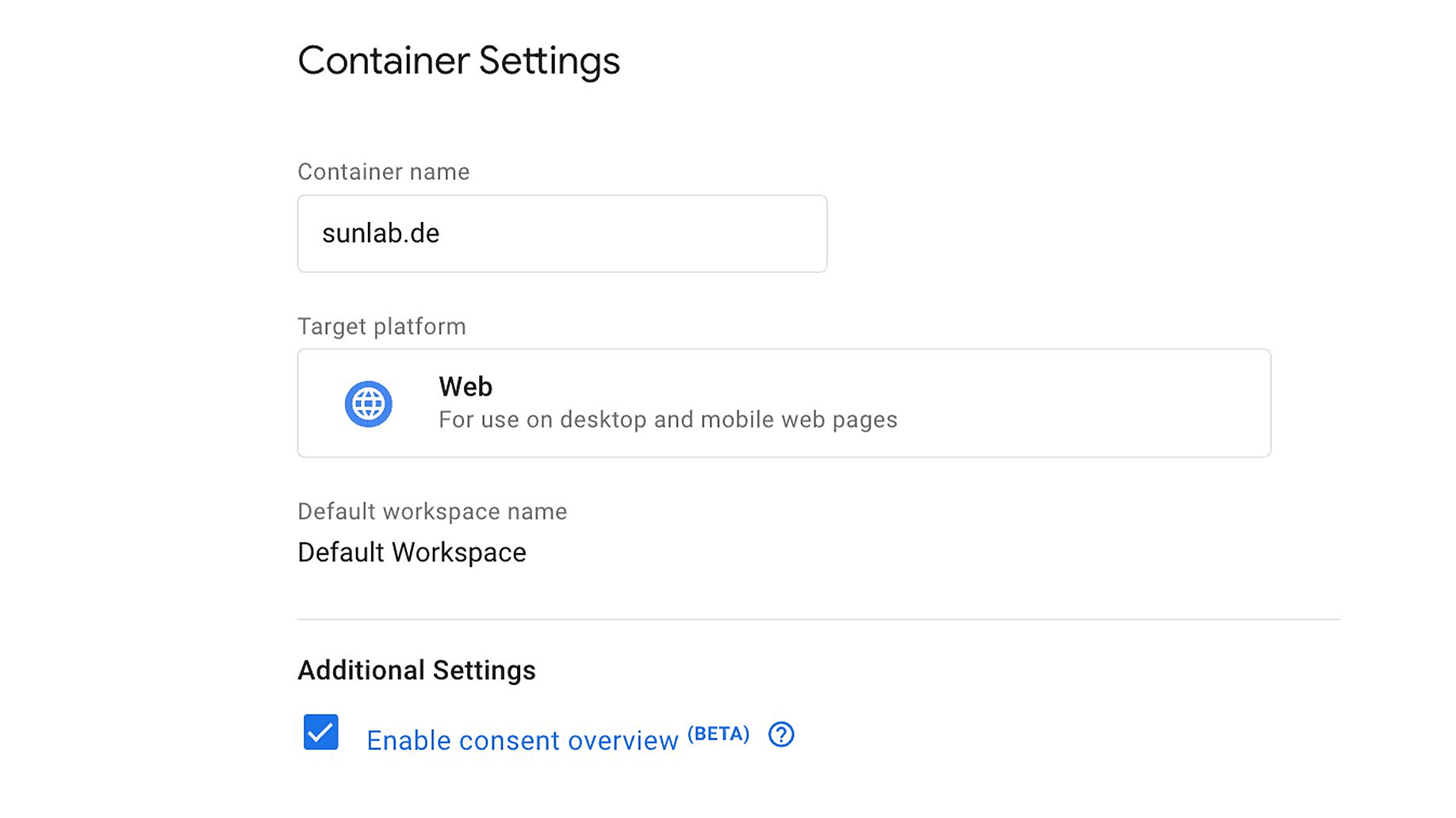The height and width of the screenshot is (818, 1456).
Task: Click the blank right side of Web card
Action: pyautogui.click(x=1110, y=403)
